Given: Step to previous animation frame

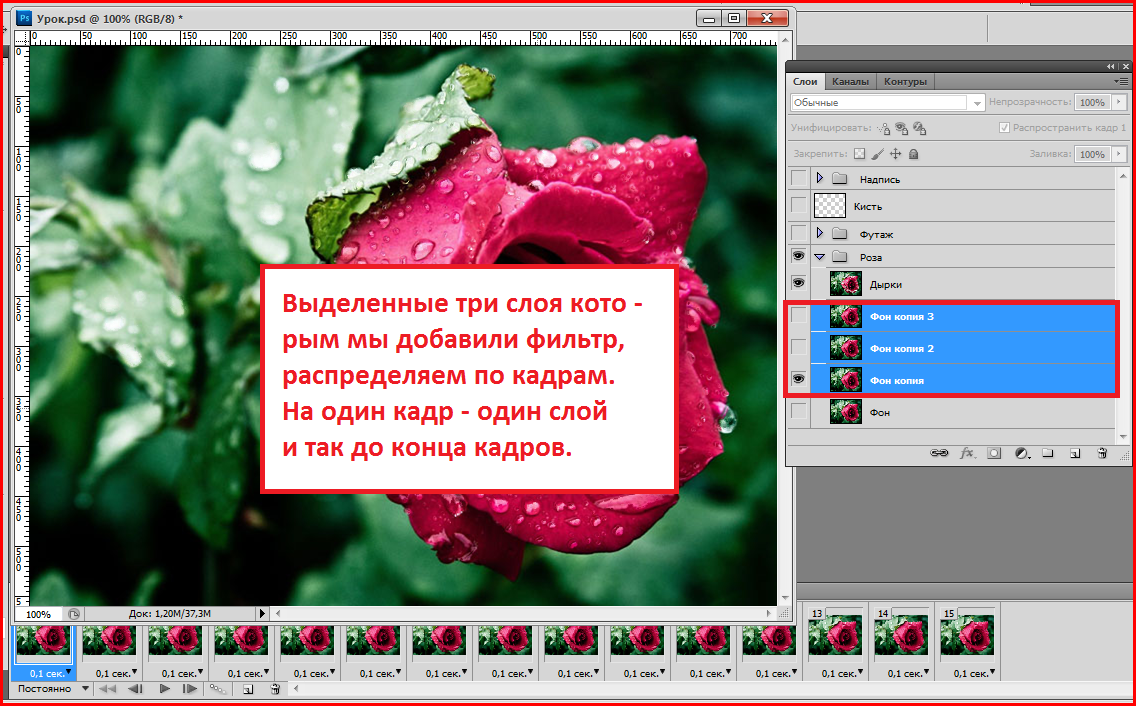Looking at the screenshot, I should (135, 689).
